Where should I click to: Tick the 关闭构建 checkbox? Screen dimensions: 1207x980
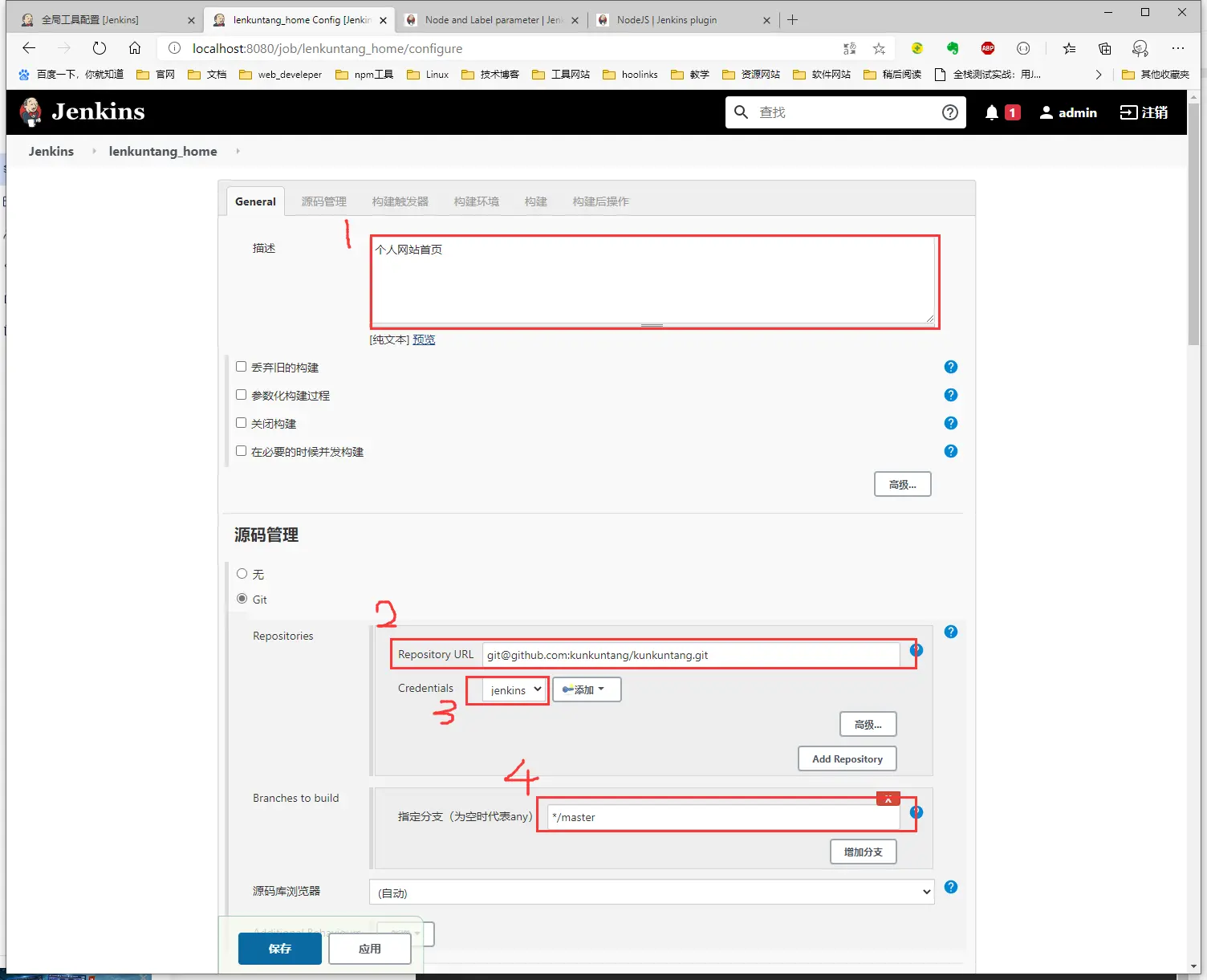pos(241,422)
